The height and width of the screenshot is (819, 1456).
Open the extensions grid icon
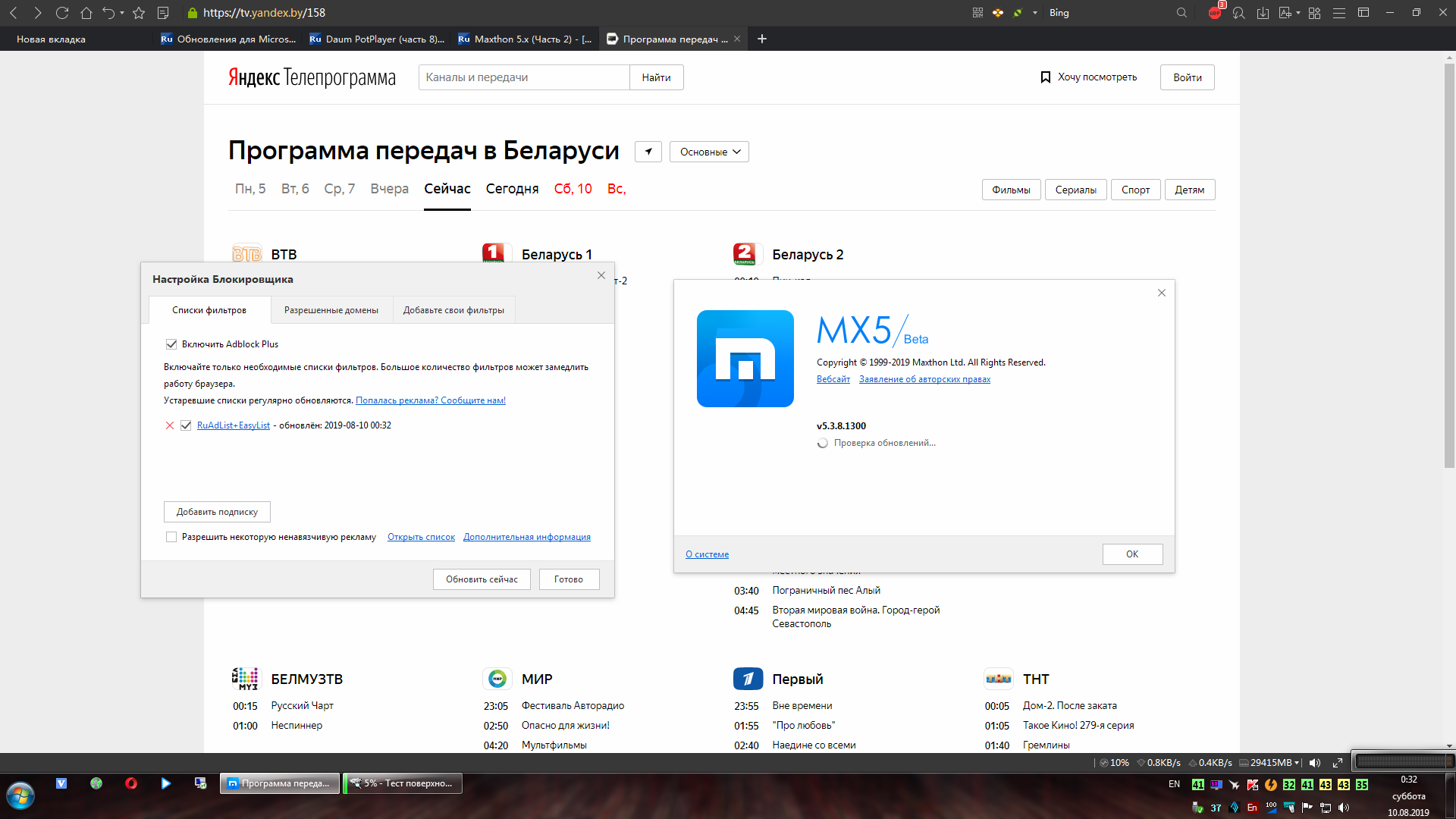click(x=1315, y=13)
